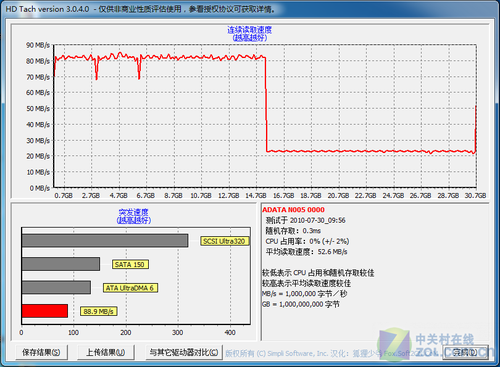Click the 100 burst axis label
This screenshot has height=367, width=500.
click(73, 332)
